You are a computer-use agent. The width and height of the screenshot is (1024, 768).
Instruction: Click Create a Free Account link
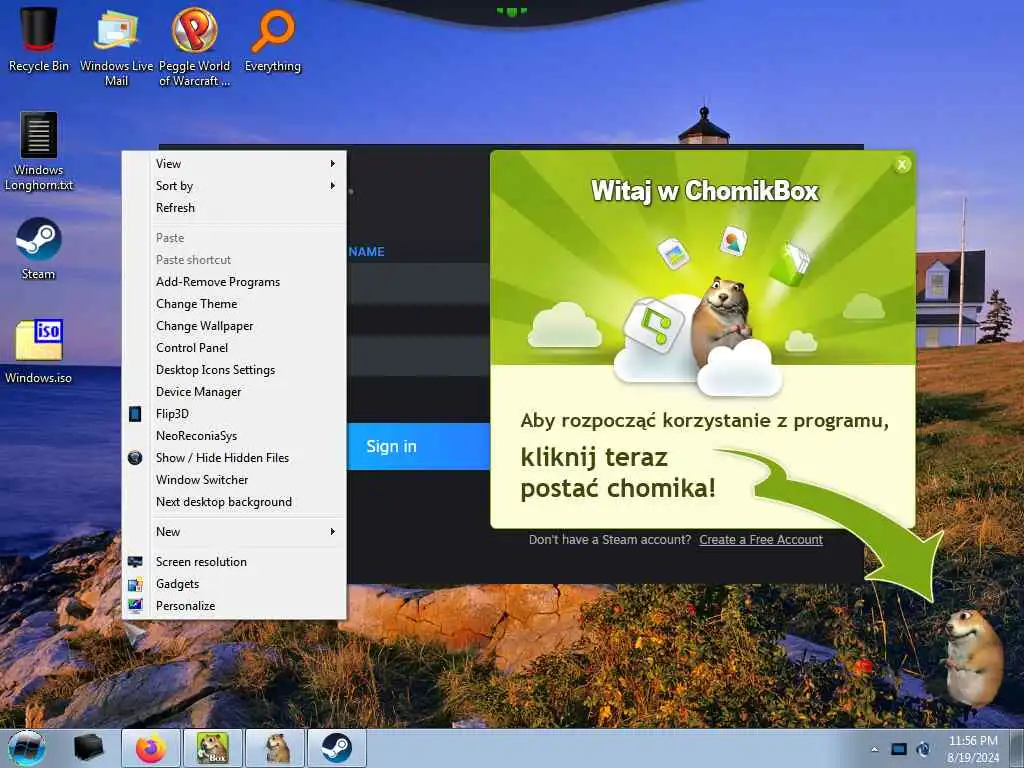pos(761,540)
